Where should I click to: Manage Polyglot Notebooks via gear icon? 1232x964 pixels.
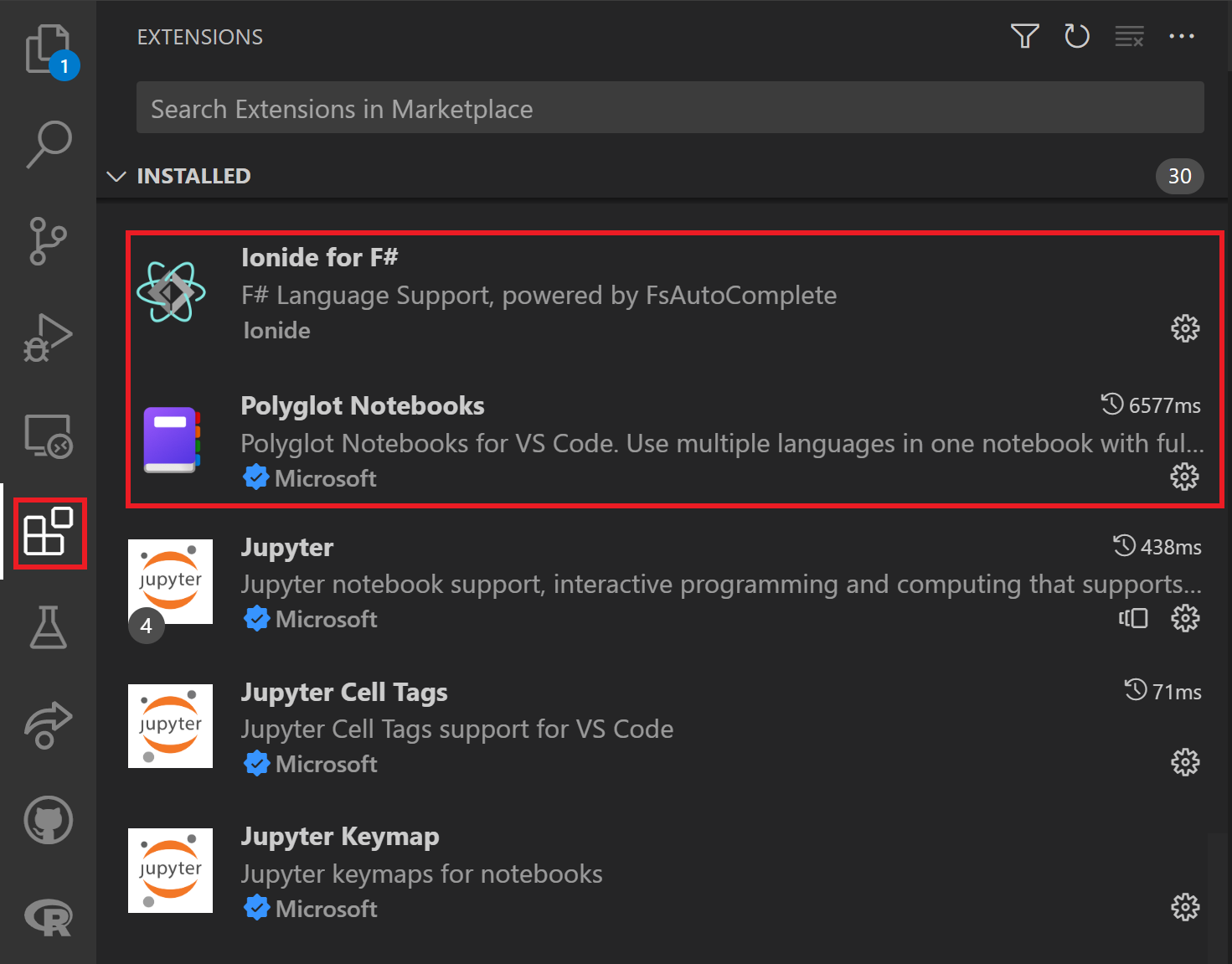1184,477
